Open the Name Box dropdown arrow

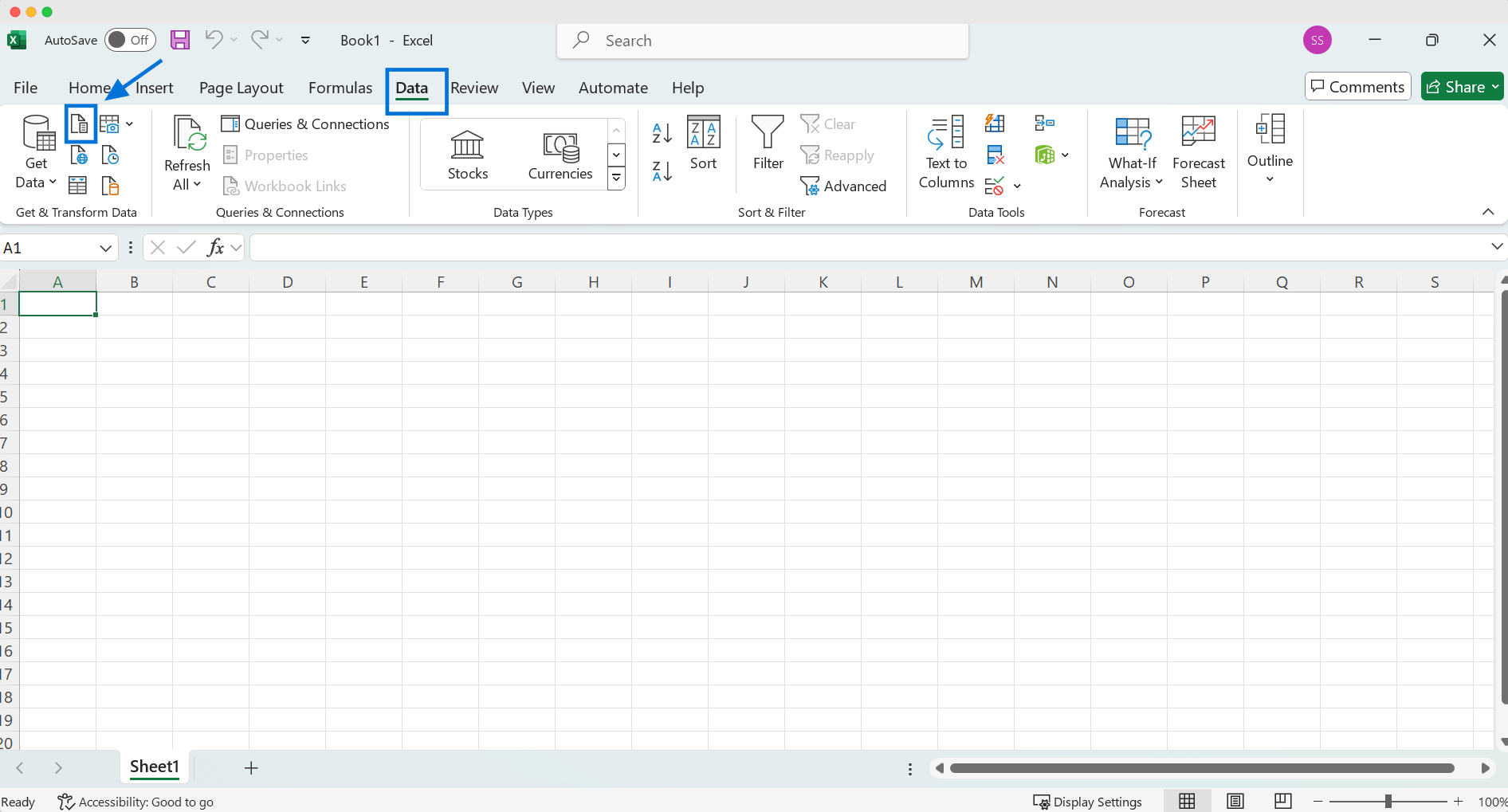[x=105, y=249]
